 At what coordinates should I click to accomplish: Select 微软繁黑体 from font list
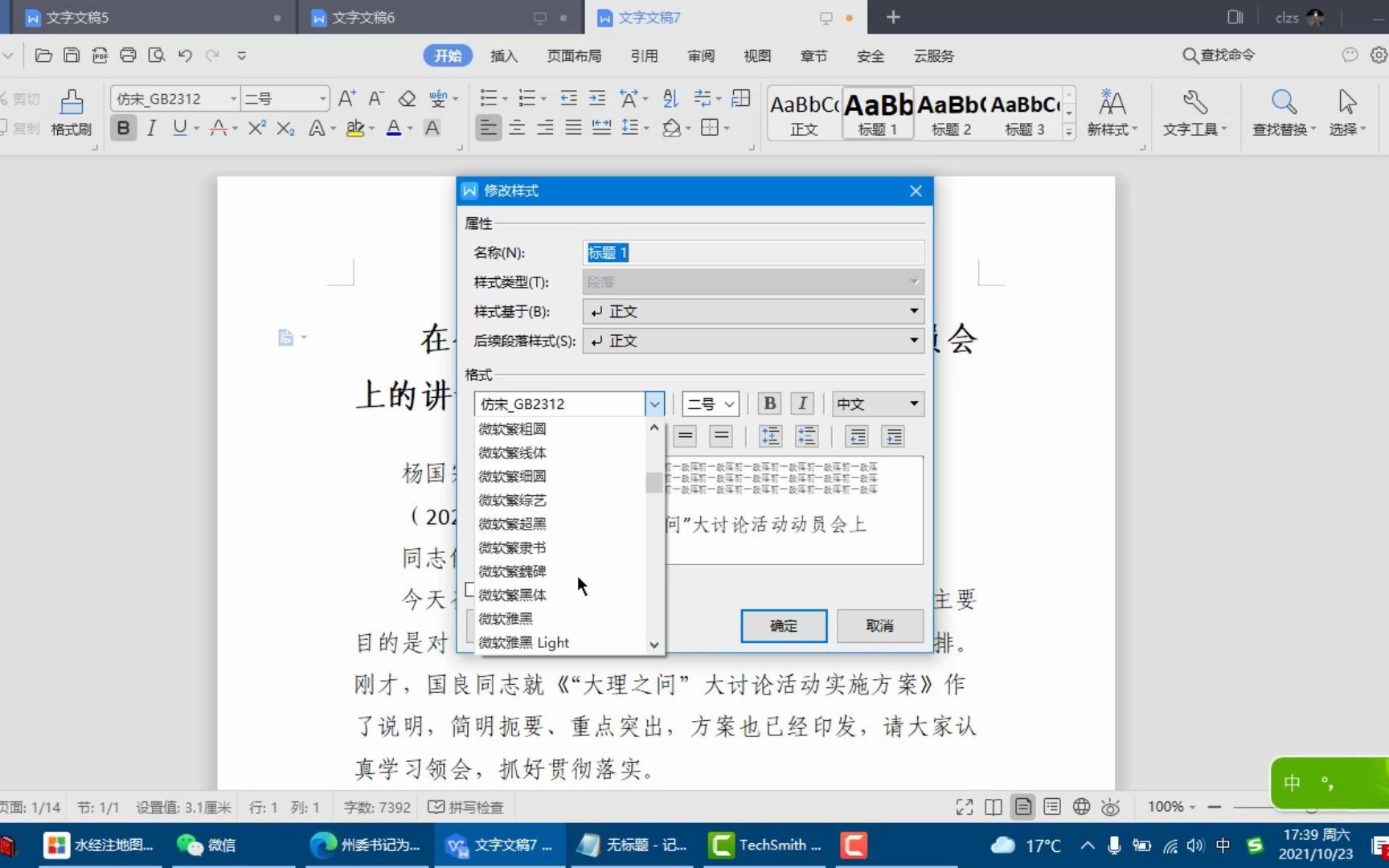pyautogui.click(x=560, y=595)
